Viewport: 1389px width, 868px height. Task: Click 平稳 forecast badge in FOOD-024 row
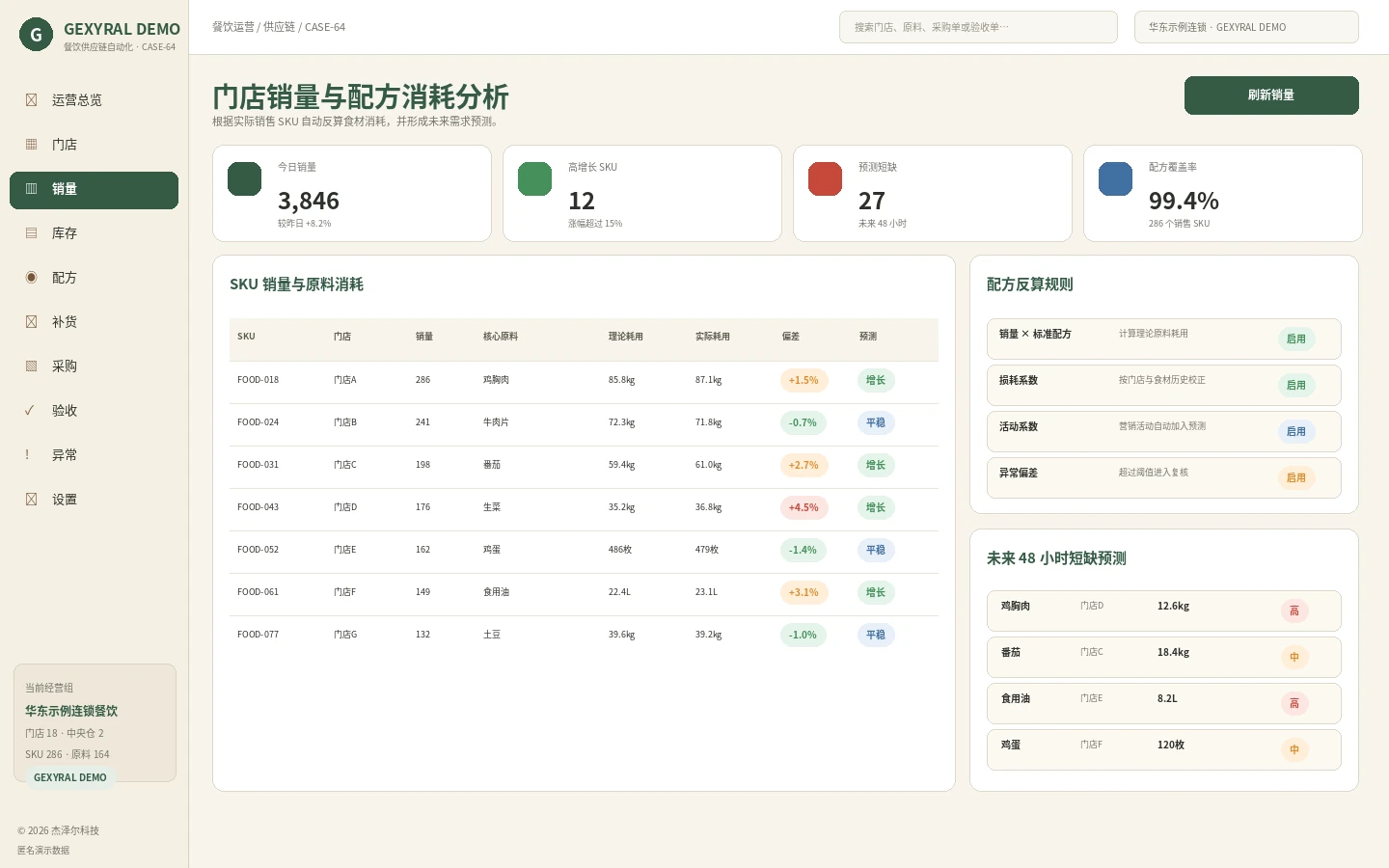[876, 423]
